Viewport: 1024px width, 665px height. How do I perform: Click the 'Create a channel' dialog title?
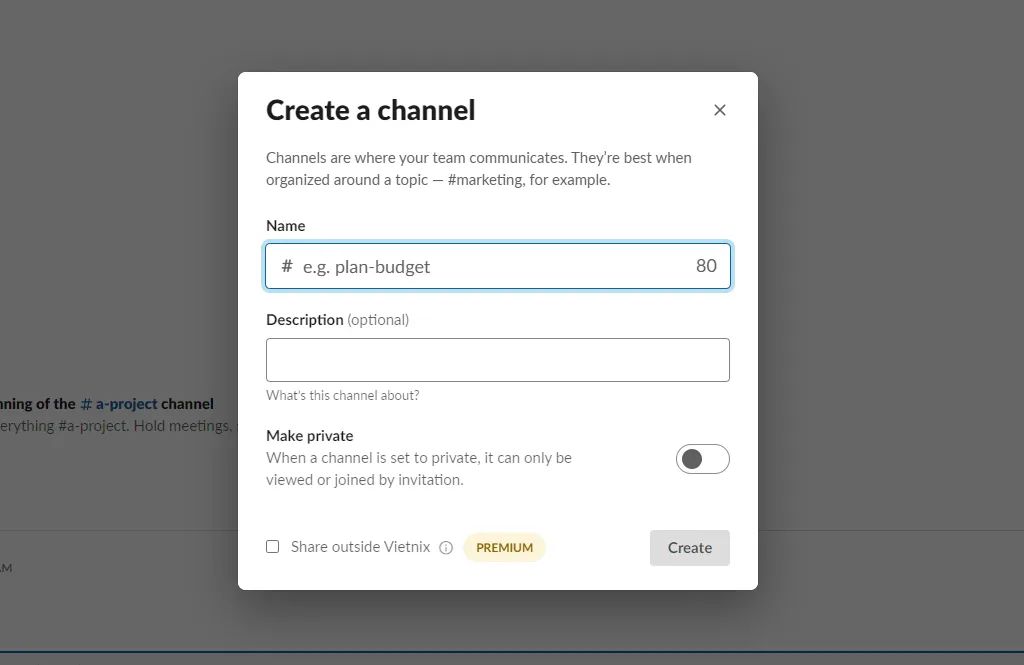click(370, 110)
